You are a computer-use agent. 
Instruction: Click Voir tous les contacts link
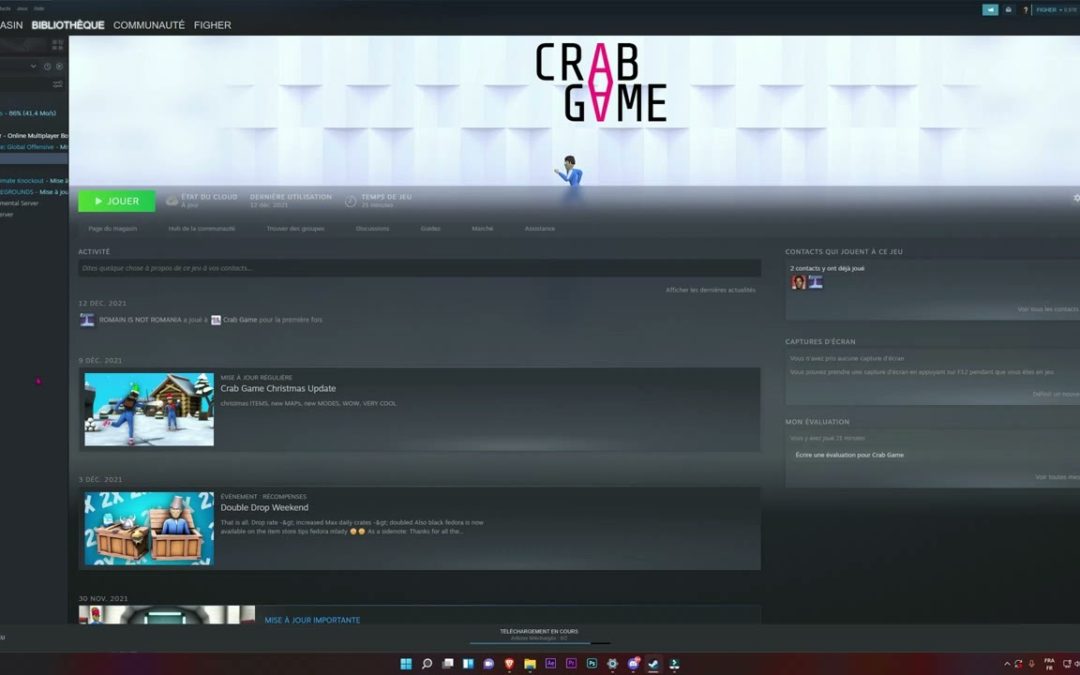[x=1048, y=309]
